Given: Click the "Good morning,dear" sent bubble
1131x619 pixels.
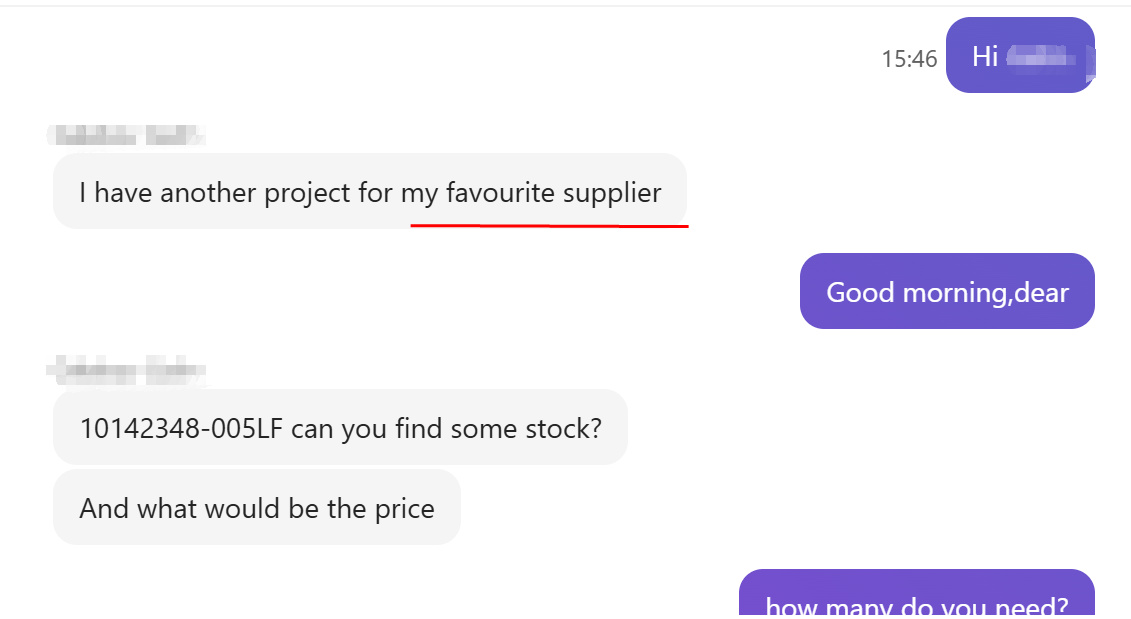Looking at the screenshot, I should point(946,292).
